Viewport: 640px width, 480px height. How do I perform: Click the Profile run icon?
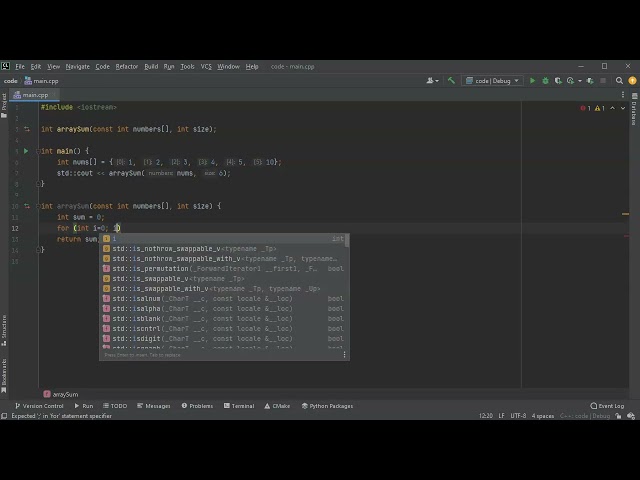click(571, 81)
